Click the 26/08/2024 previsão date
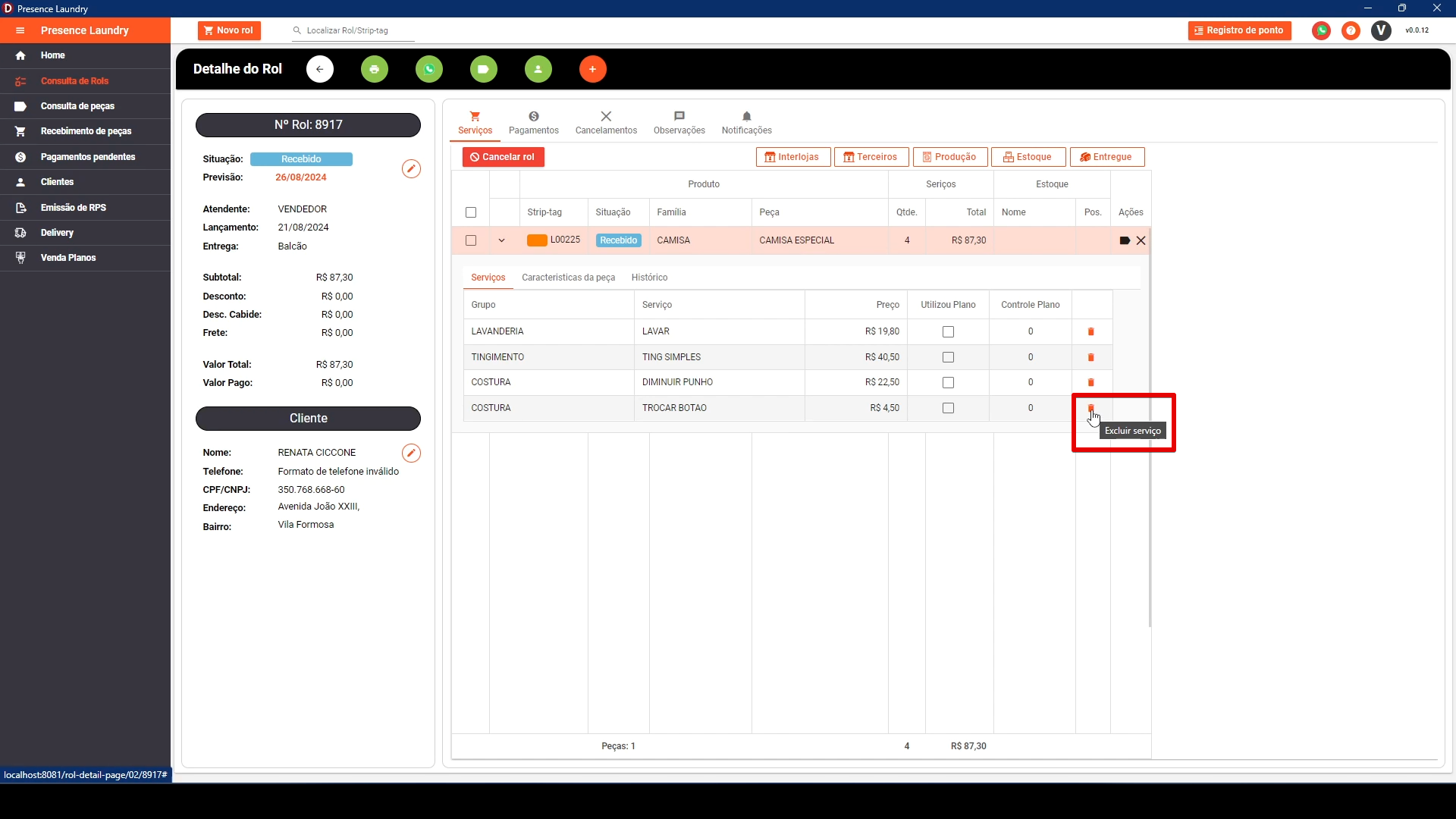This screenshot has width=1456, height=819. pos(301,177)
